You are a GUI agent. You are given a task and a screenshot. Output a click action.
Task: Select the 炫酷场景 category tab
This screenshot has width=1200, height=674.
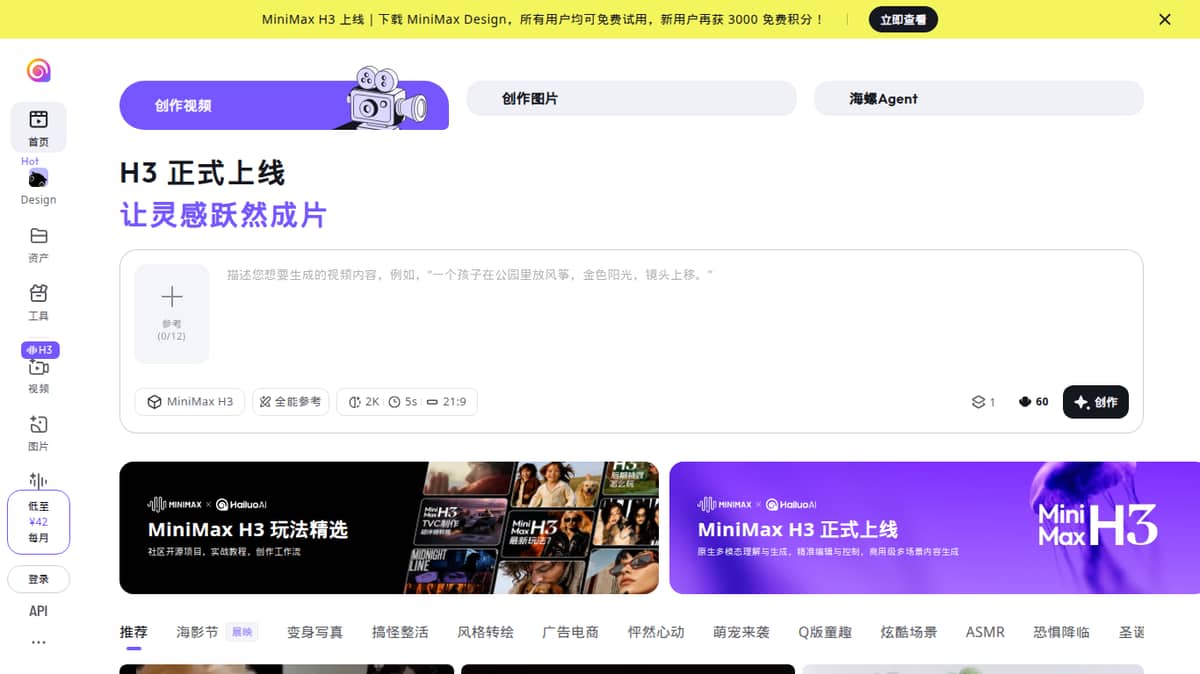pyautogui.click(x=909, y=632)
